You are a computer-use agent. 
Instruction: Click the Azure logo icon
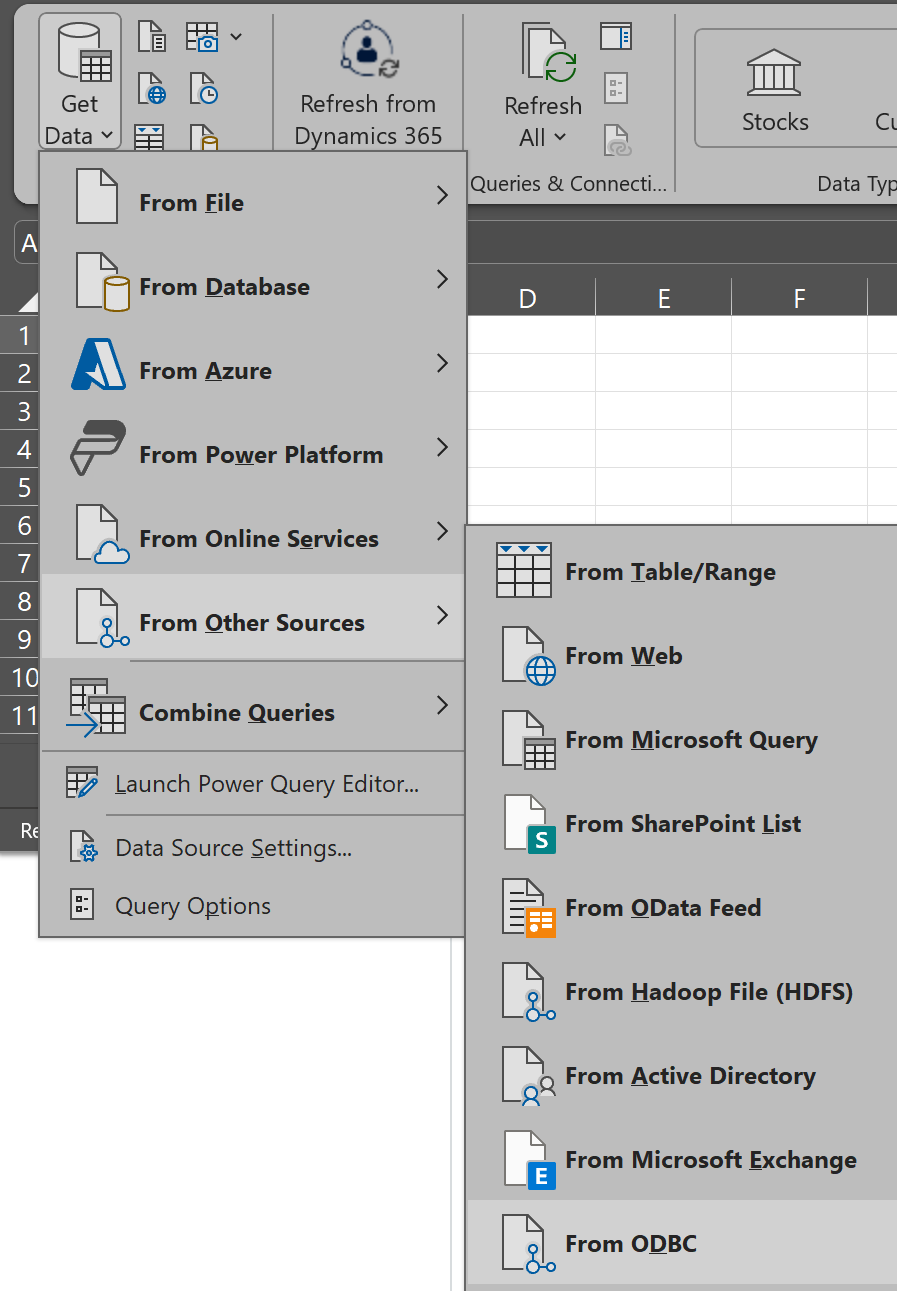[x=99, y=364]
